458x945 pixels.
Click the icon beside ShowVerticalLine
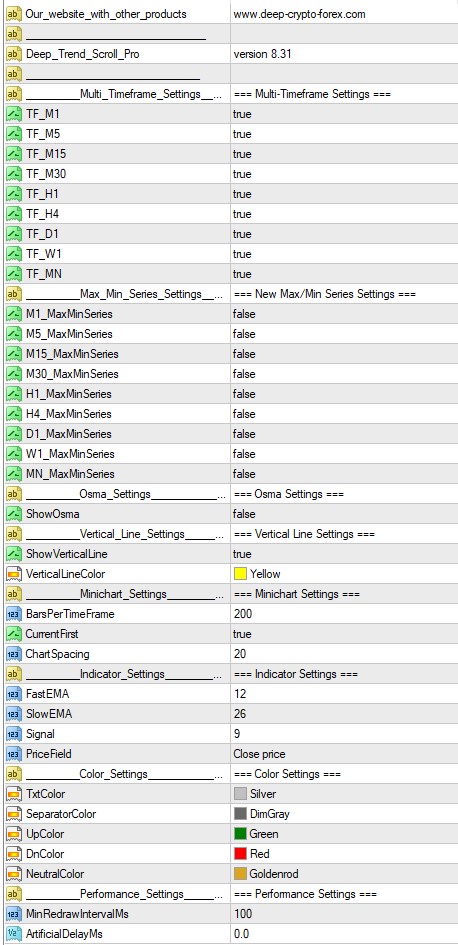pyautogui.click(x=13, y=554)
